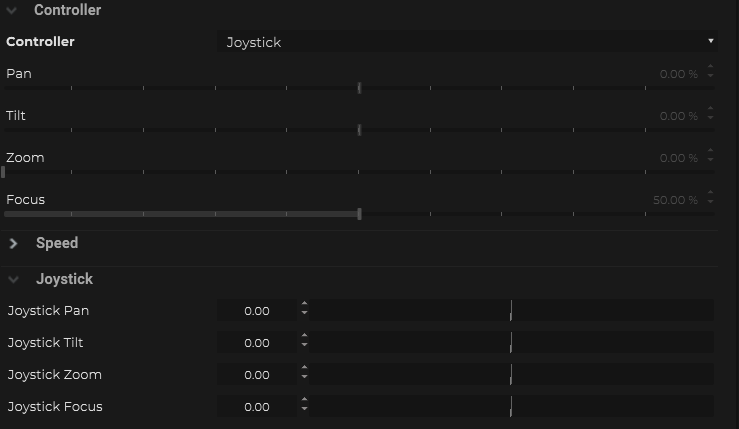This screenshot has width=739, height=429.
Task: Expand the Speed section
Action: (x=13, y=243)
